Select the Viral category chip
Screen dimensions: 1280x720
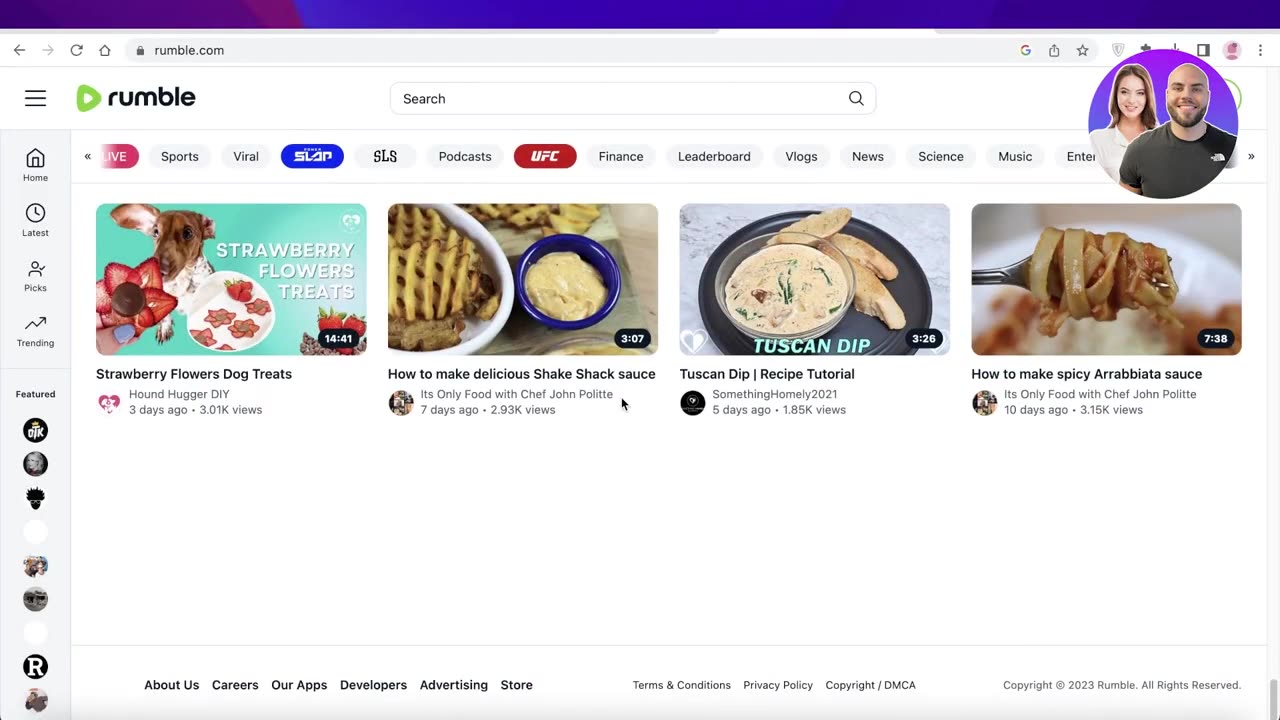tap(246, 156)
